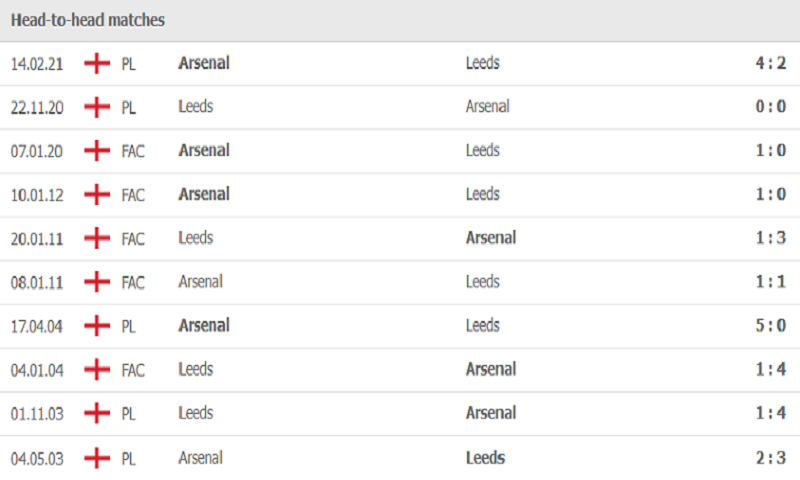Open the 1 : 1 draw match
Viewport: 800px width, 480px height.
[770, 282]
